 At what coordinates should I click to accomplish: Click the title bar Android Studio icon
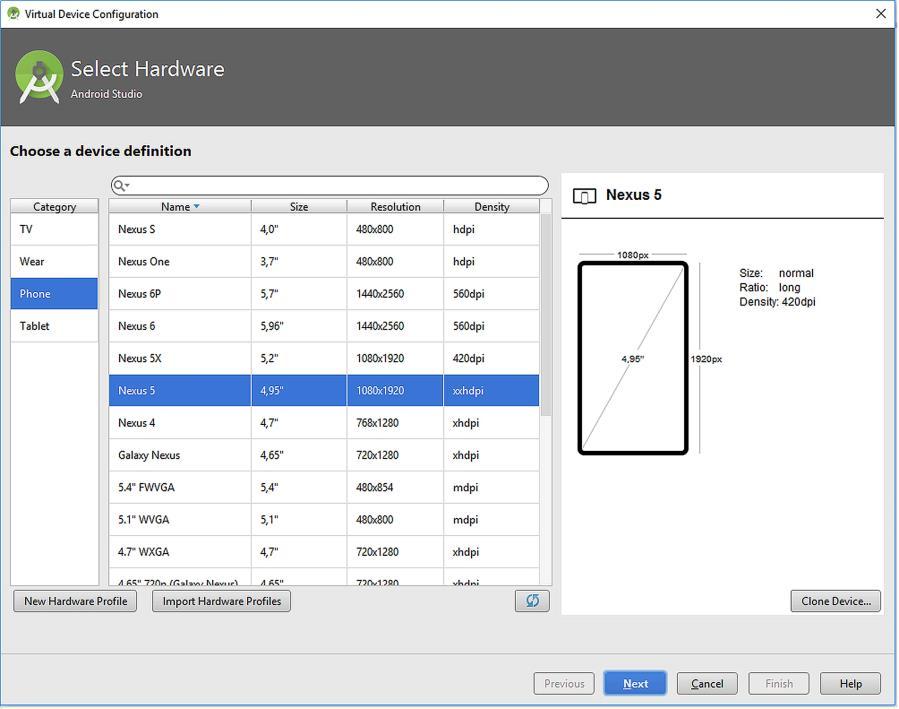[x=13, y=13]
